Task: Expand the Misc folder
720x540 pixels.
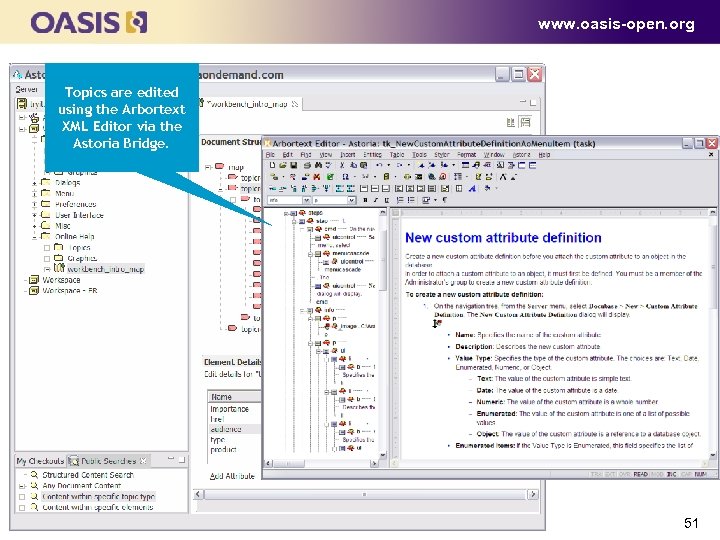Action: (x=34, y=226)
